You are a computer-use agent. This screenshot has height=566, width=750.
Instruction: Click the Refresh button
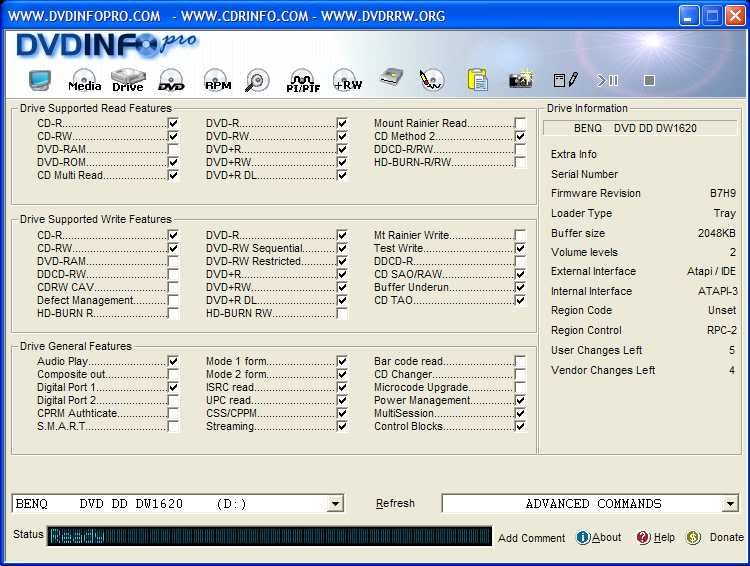point(395,504)
